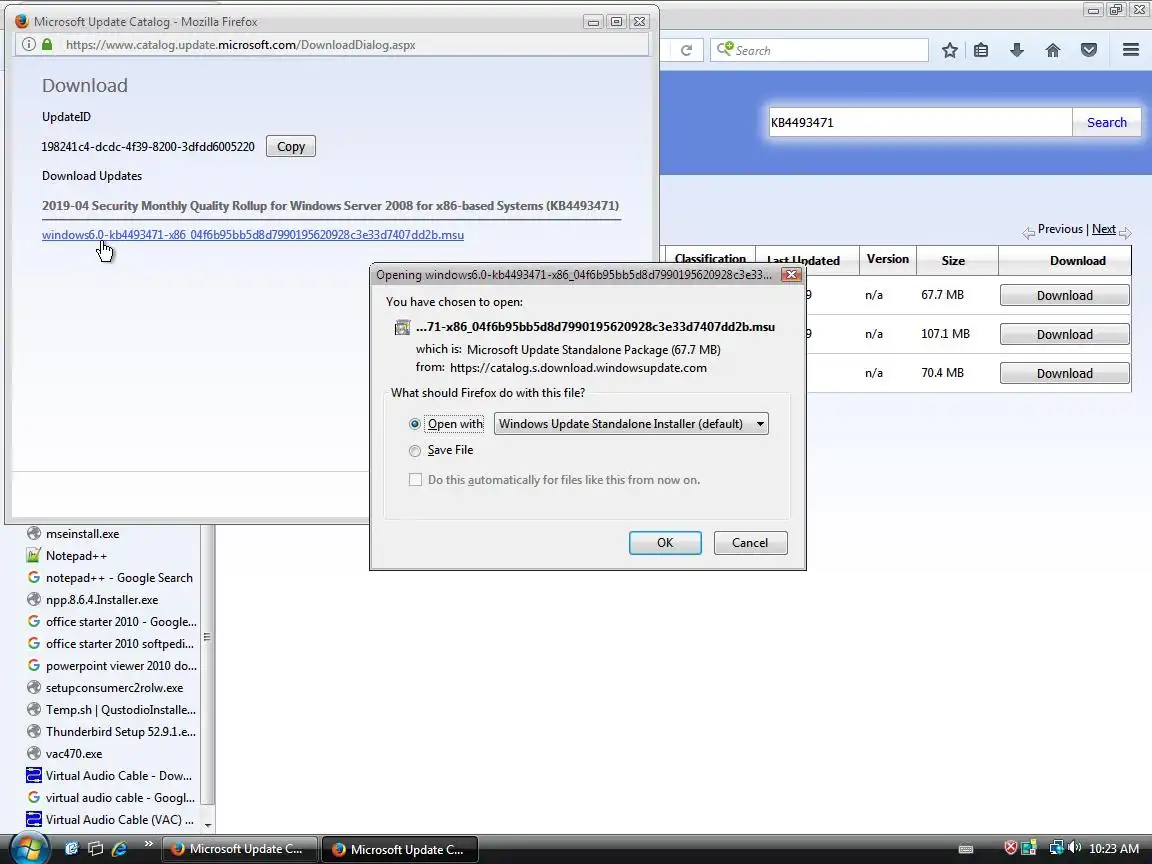Image resolution: width=1152 pixels, height=864 pixels.
Task: Click the Copy button next to UpdateID
Action: [x=291, y=146]
